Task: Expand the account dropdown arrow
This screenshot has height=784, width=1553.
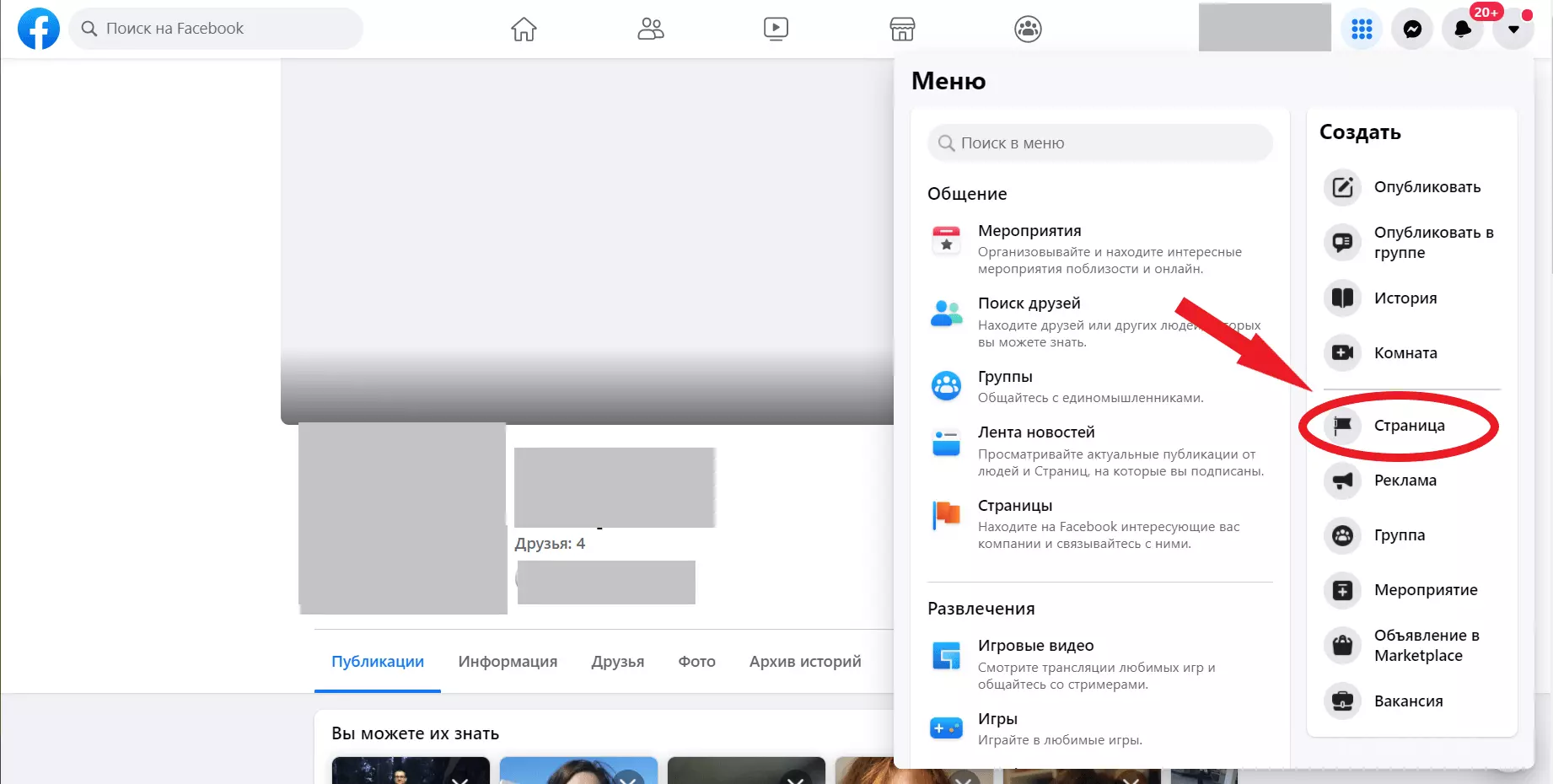Action: click(1513, 29)
